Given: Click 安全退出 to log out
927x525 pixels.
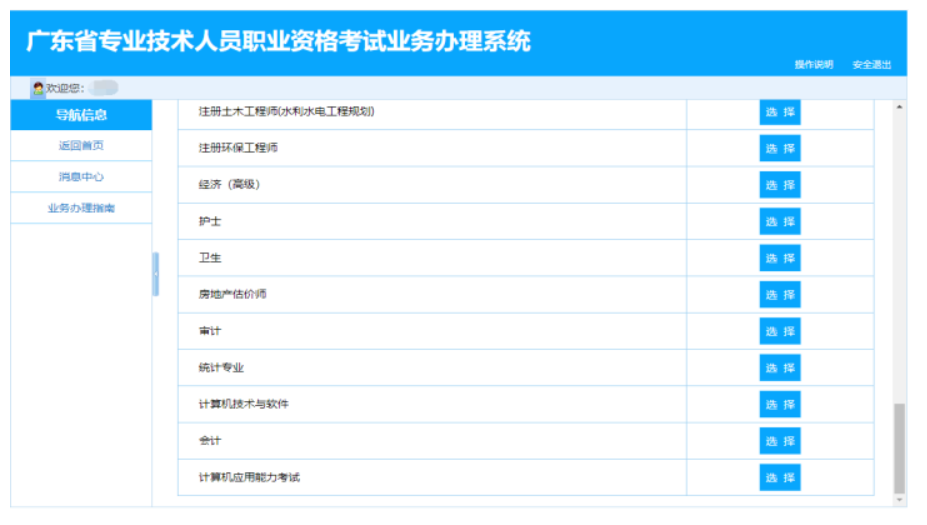Looking at the screenshot, I should tap(871, 65).
